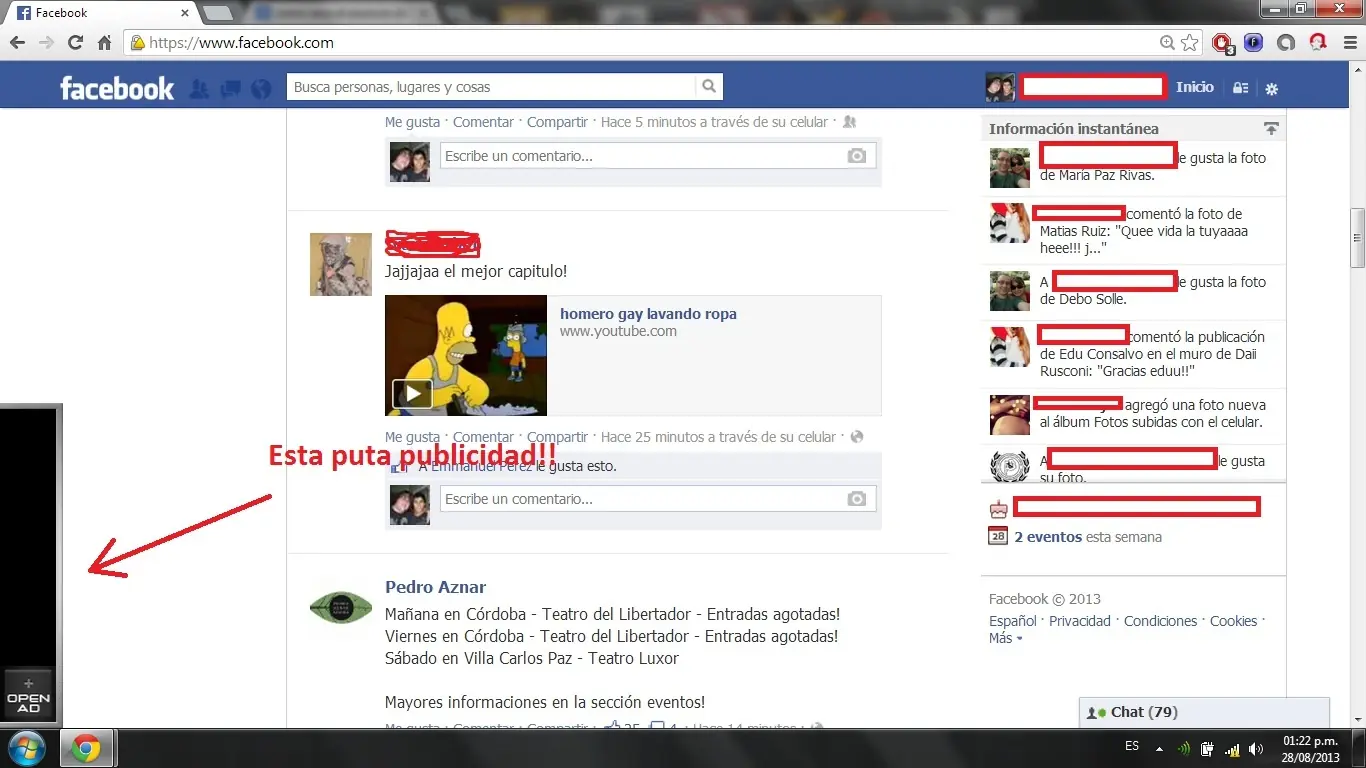The width and height of the screenshot is (1366, 768).
Task: Open the volume control in system tray
Action: pyautogui.click(x=1255, y=748)
